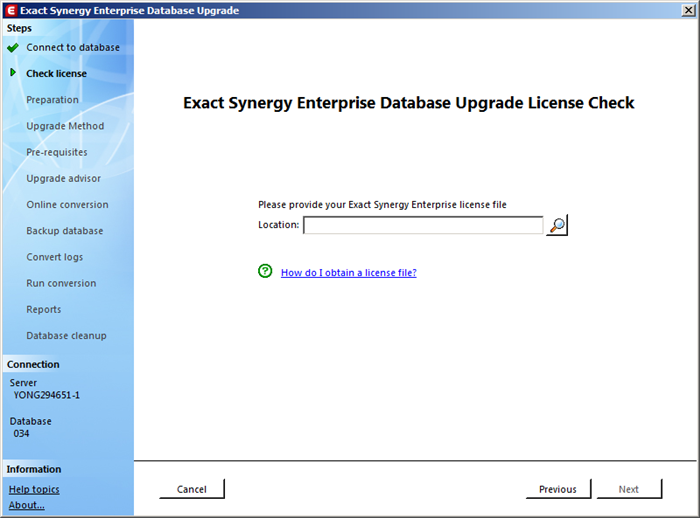Viewport: 700px width, 518px height.
Task: Select the Reports step
Action: coord(44,309)
